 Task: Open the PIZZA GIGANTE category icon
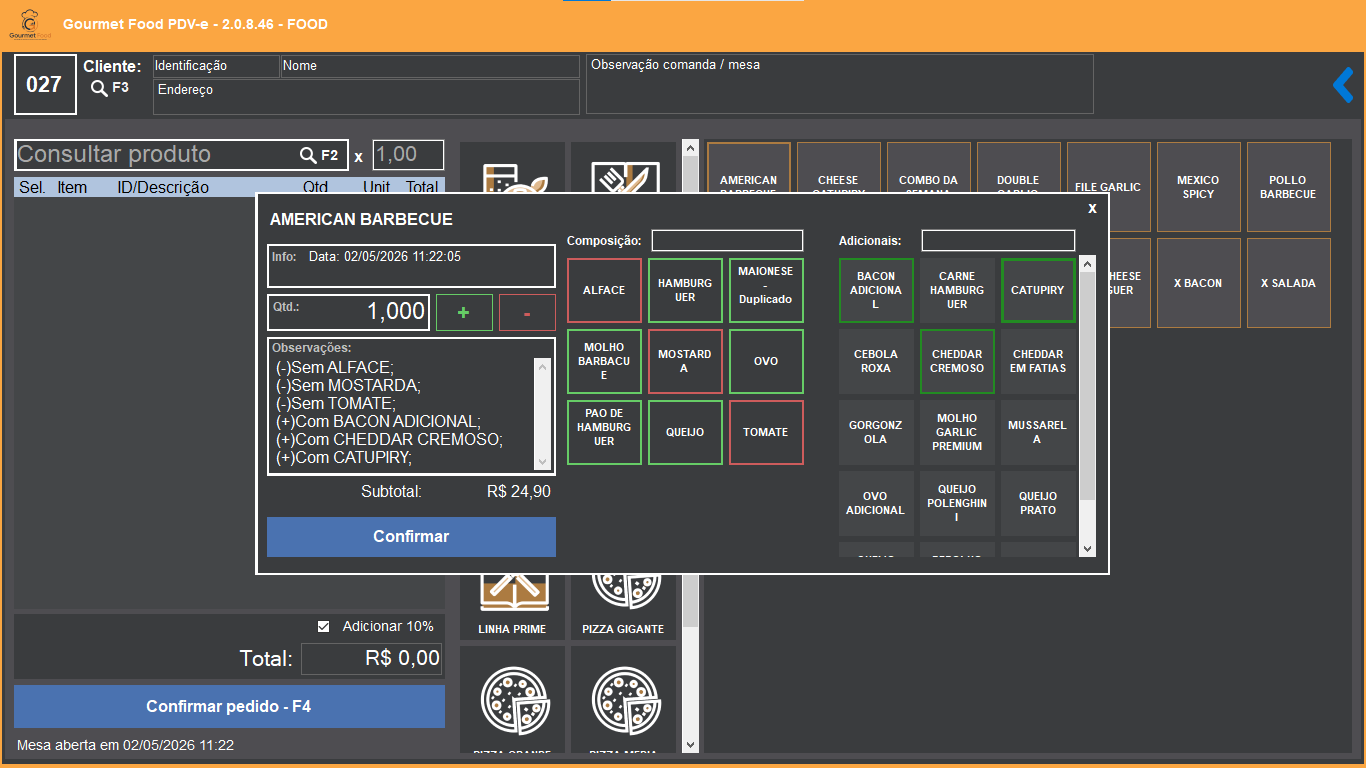pyautogui.click(x=623, y=606)
